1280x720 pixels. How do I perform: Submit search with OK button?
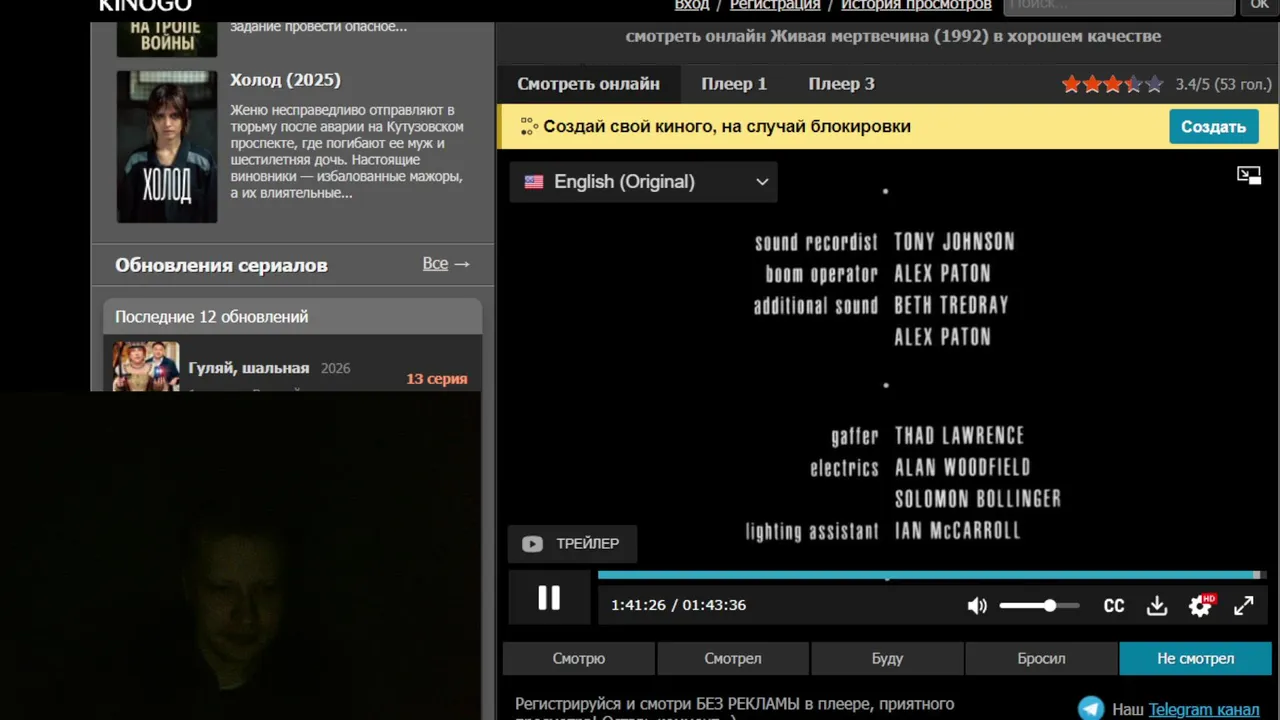tap(1259, 6)
